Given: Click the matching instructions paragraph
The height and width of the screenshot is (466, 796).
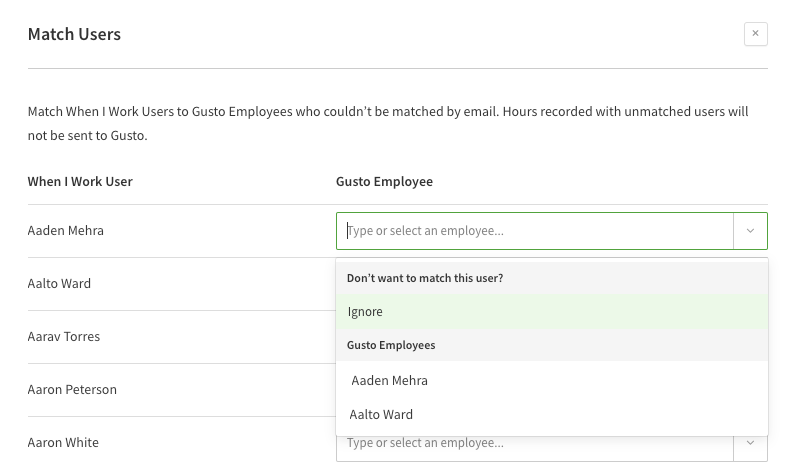Looking at the screenshot, I should pyautogui.click(x=388, y=123).
